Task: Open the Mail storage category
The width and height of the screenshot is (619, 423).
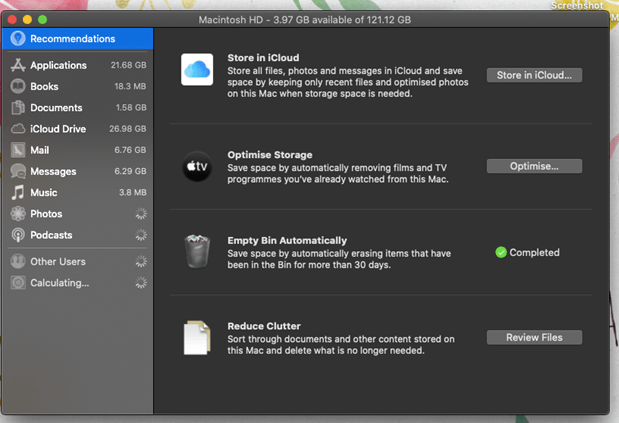Action: [x=77, y=150]
